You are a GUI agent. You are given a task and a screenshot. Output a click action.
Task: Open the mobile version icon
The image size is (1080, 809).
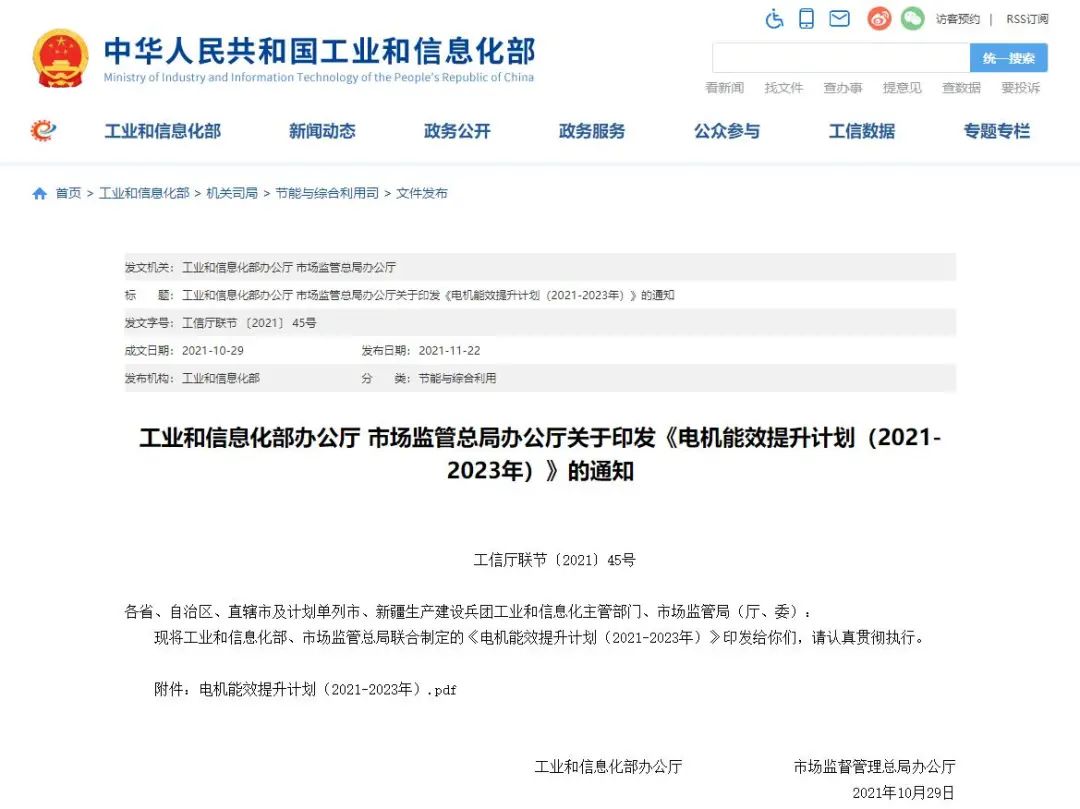click(806, 18)
